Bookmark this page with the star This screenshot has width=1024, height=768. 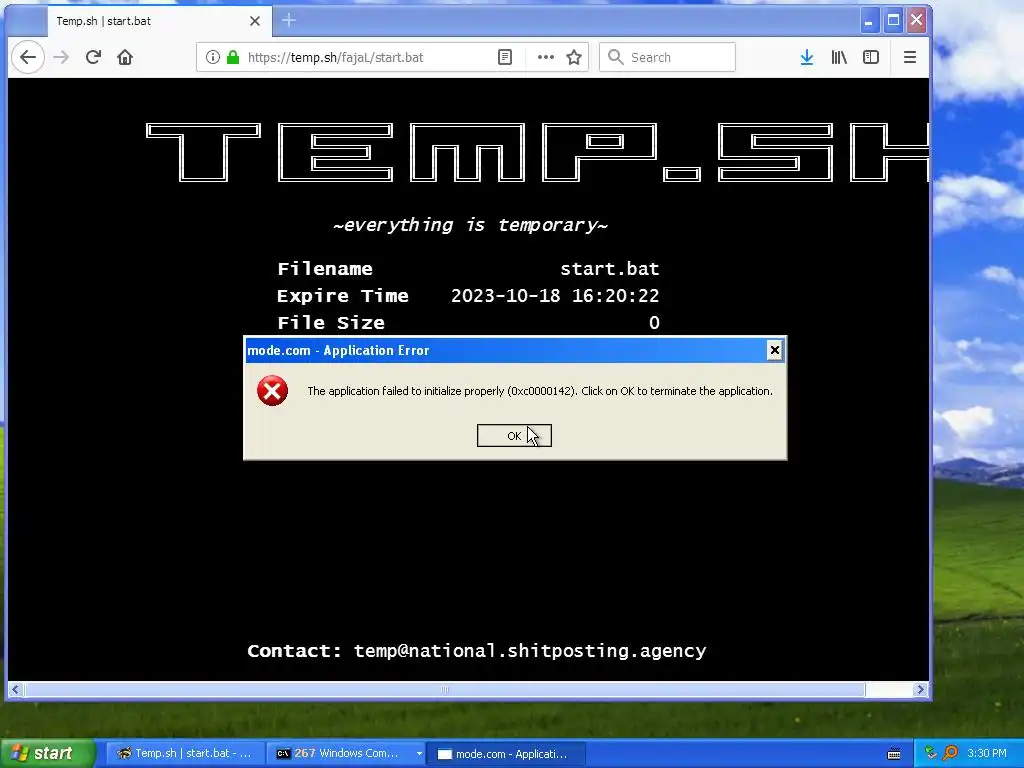pos(574,57)
